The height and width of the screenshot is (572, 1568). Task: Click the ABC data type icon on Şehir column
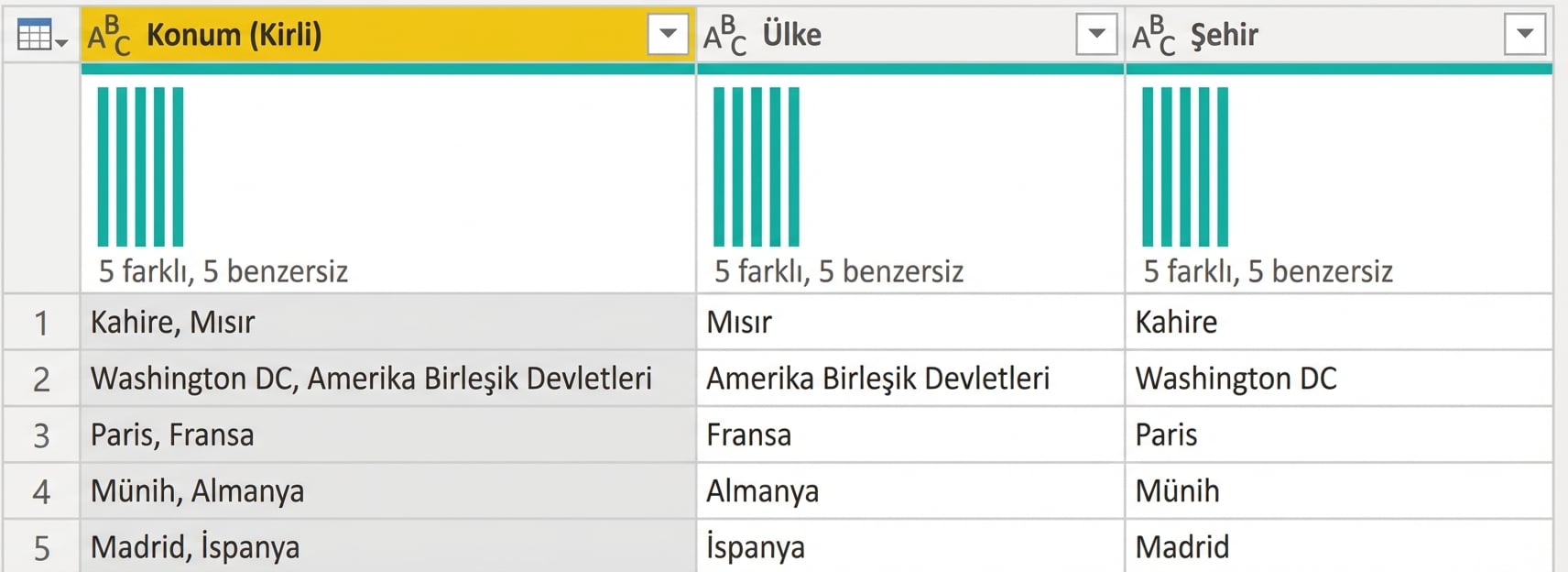(x=1155, y=35)
